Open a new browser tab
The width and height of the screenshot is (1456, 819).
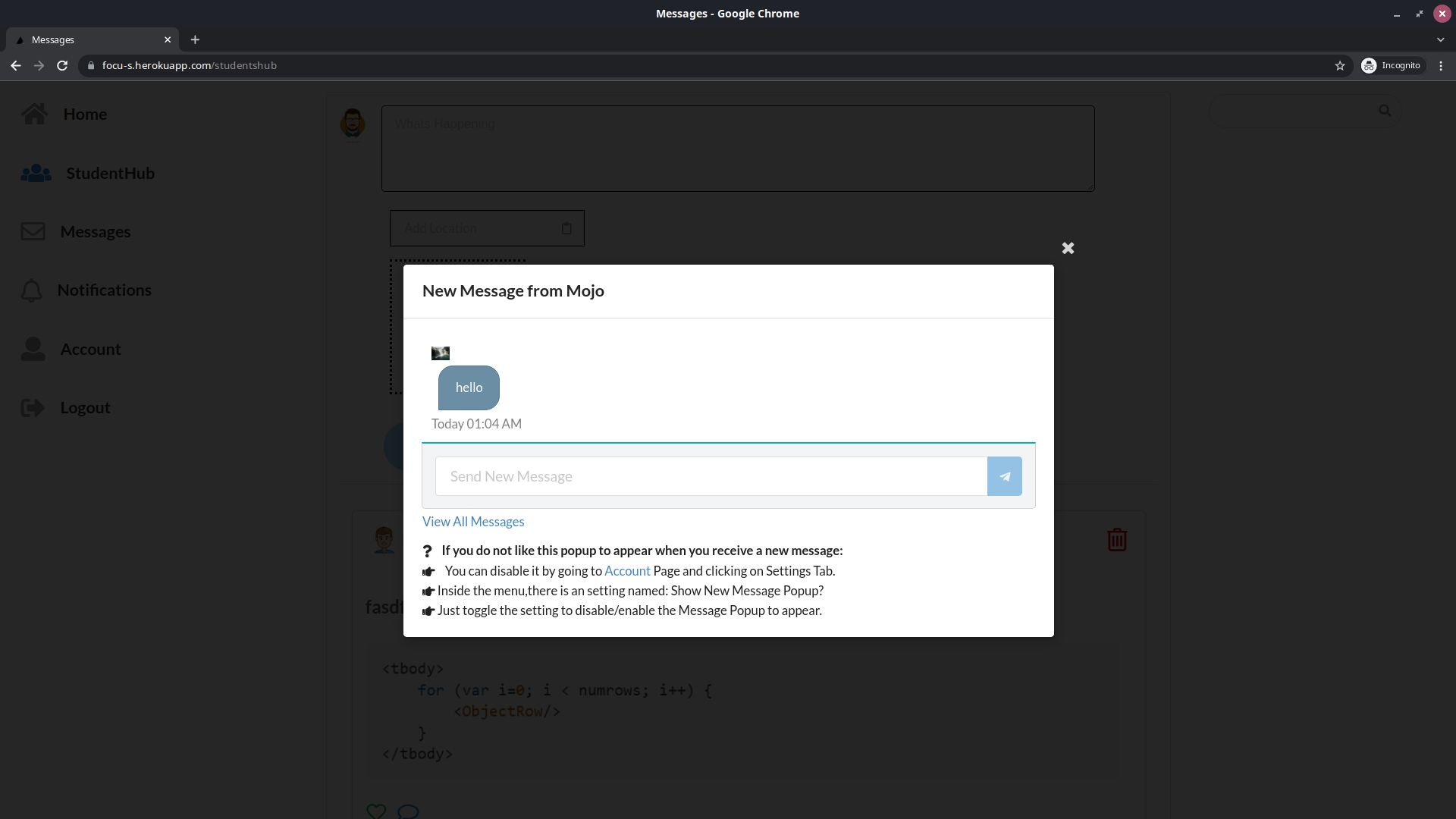[x=195, y=39]
